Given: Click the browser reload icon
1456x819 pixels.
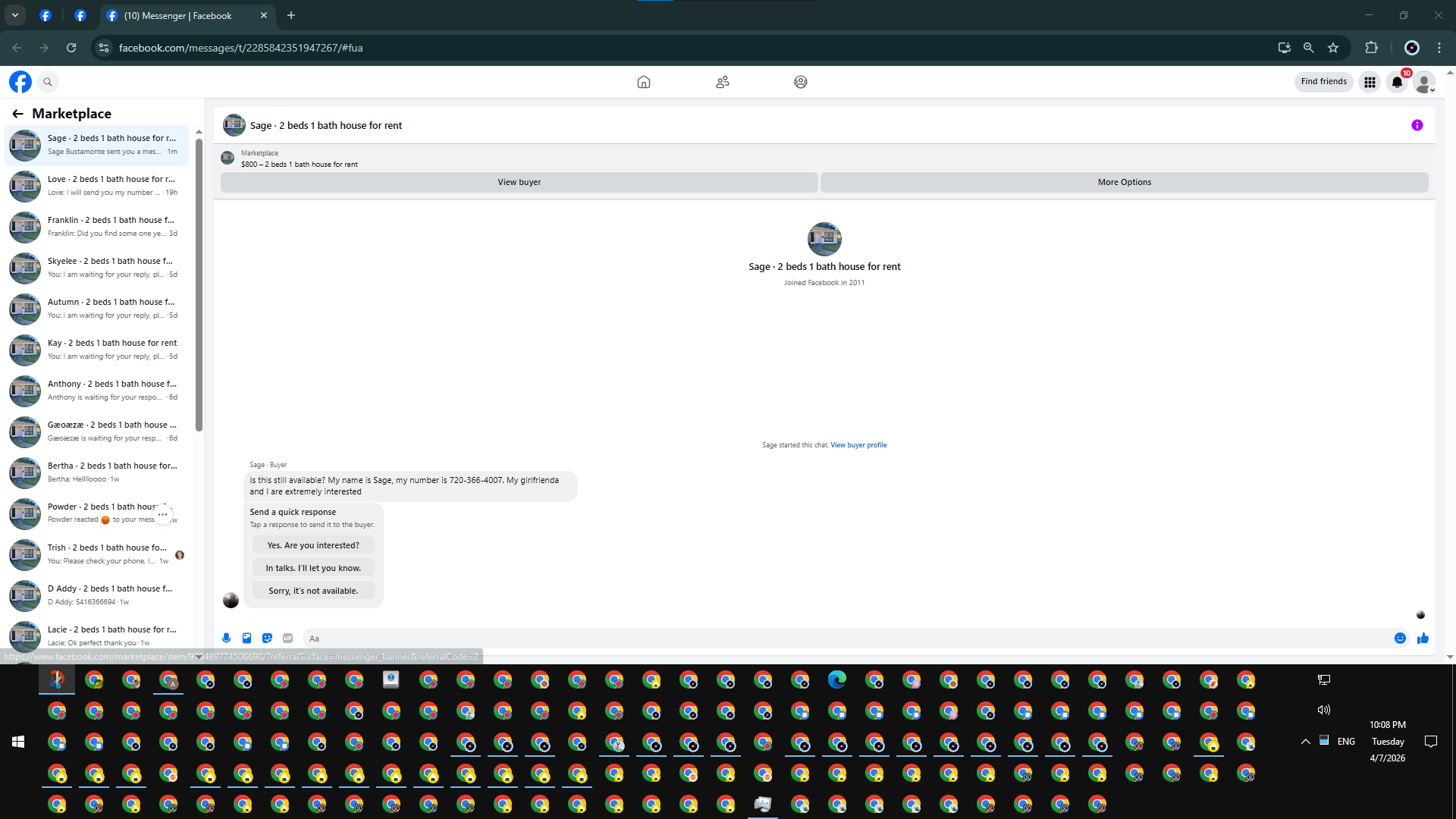Looking at the screenshot, I should pyautogui.click(x=71, y=48).
